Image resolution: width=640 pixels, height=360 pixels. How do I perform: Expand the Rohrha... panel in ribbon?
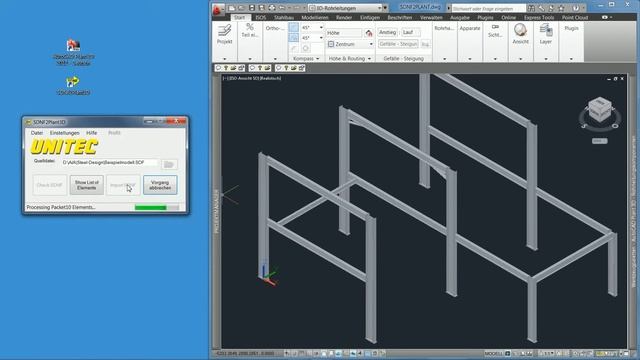[444, 59]
